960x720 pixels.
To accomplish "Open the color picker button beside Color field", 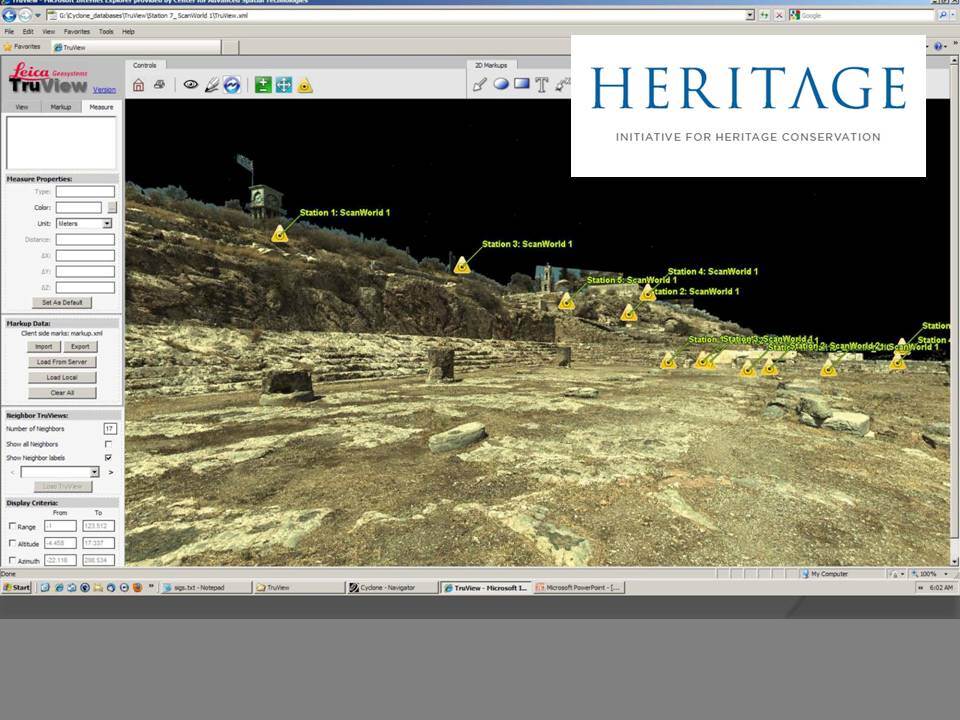I will point(112,208).
